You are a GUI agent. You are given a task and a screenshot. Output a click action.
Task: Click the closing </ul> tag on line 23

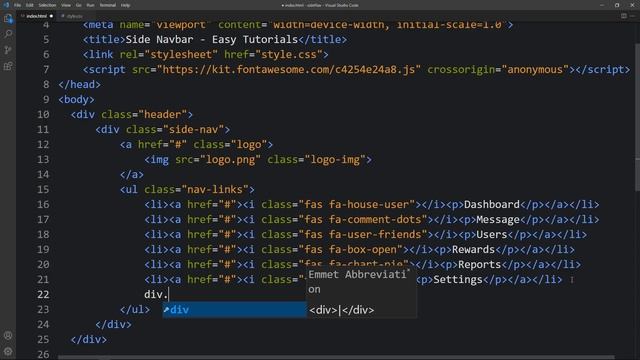coord(135,309)
